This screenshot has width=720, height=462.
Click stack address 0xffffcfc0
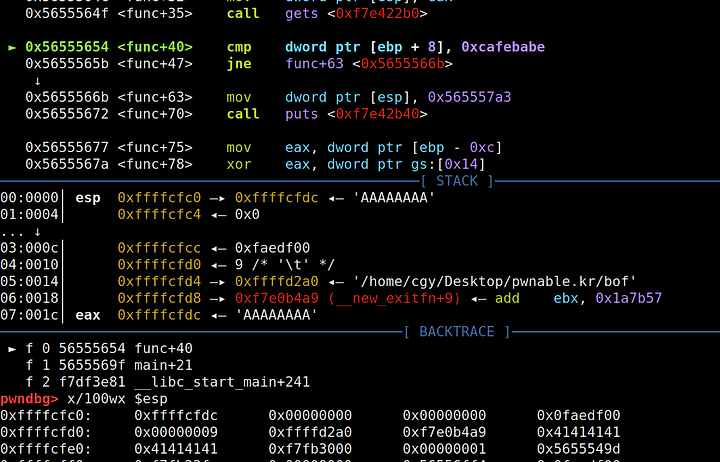pos(159,198)
